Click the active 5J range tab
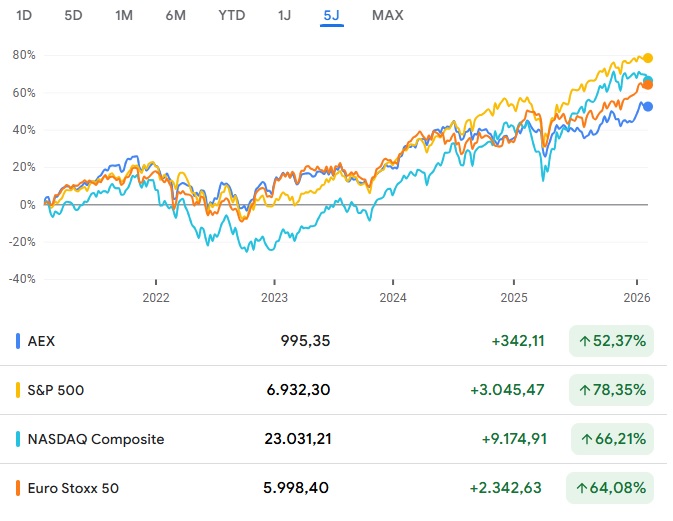Viewport: 673px width, 521px height. [332, 15]
